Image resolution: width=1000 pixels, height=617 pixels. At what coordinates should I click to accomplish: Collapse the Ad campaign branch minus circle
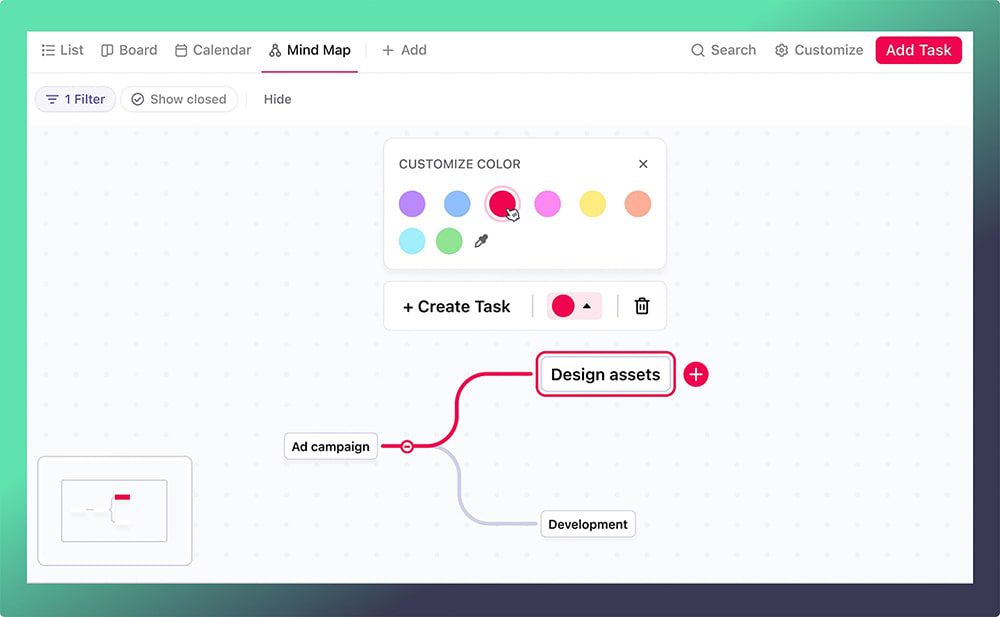click(407, 447)
